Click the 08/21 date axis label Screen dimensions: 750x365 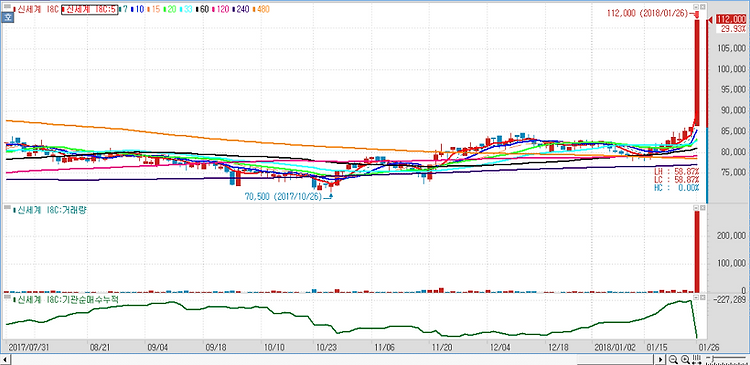99,346
